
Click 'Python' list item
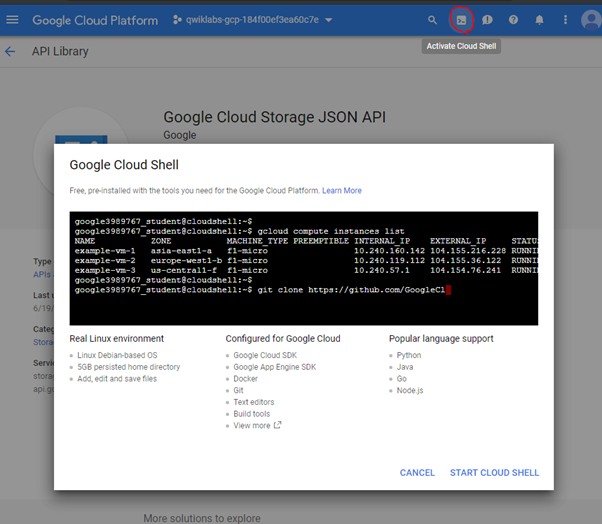point(409,355)
